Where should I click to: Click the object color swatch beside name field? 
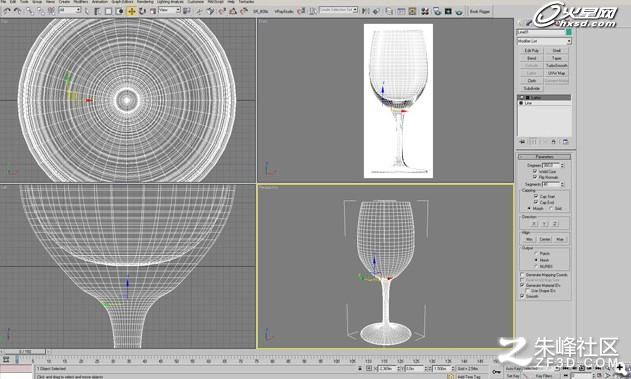[569, 32]
